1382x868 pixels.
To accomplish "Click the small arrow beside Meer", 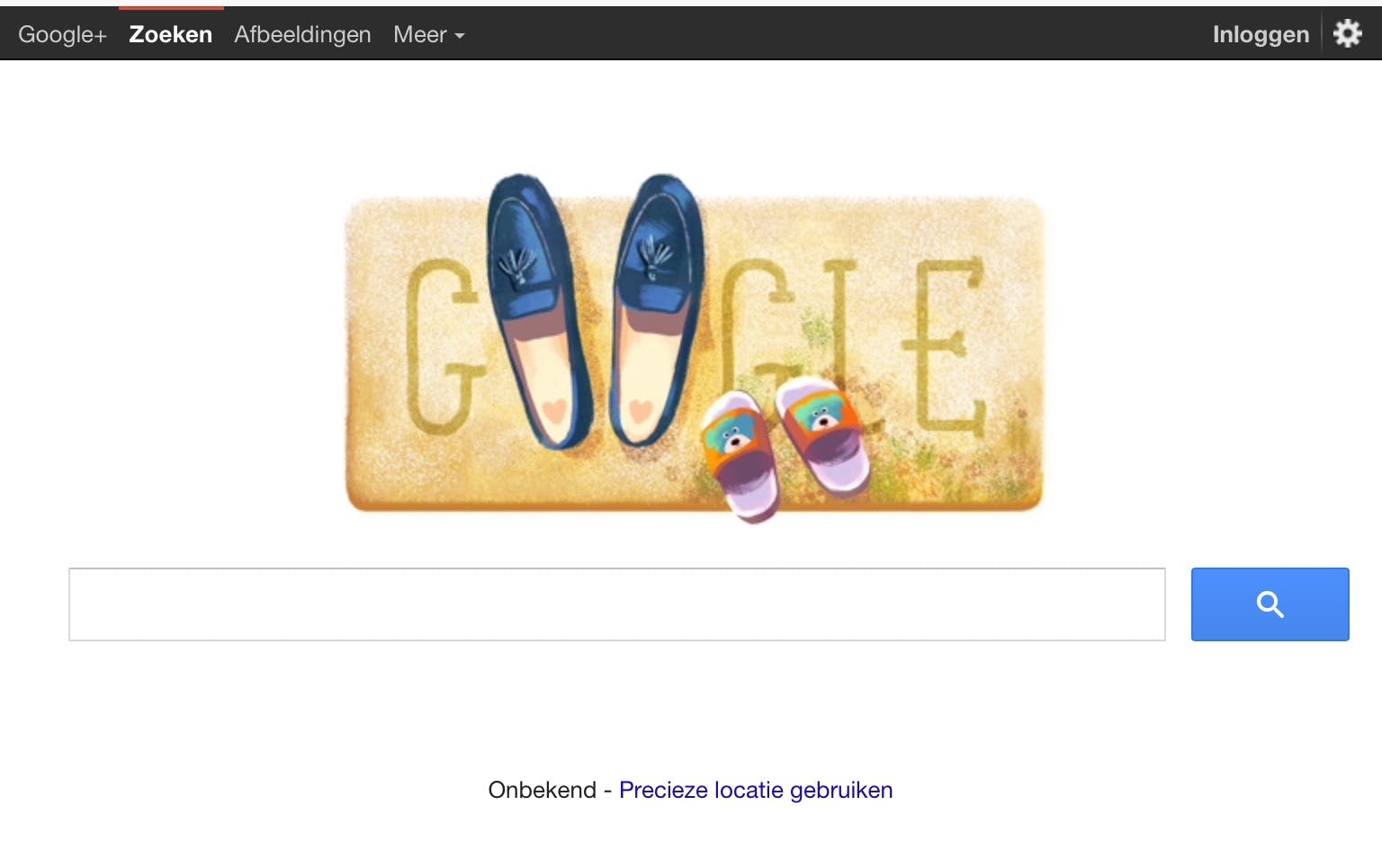I will (x=460, y=36).
